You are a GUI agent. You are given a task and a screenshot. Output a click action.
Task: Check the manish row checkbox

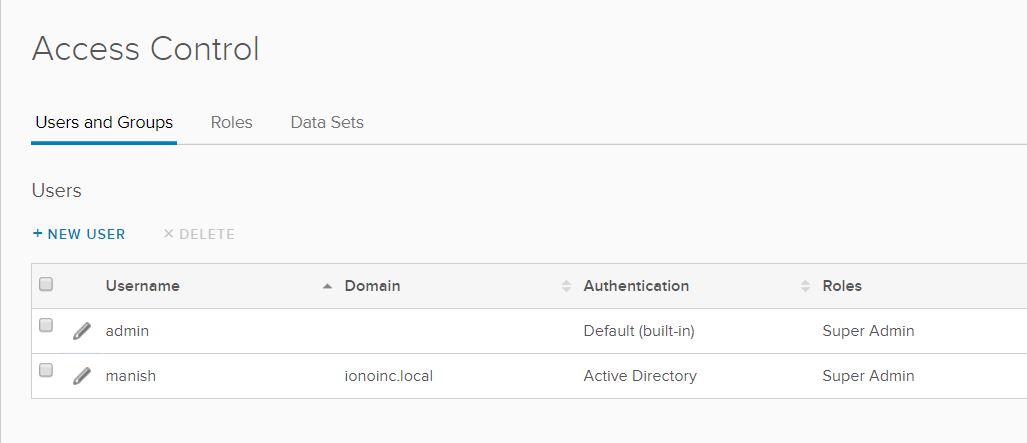(x=46, y=371)
